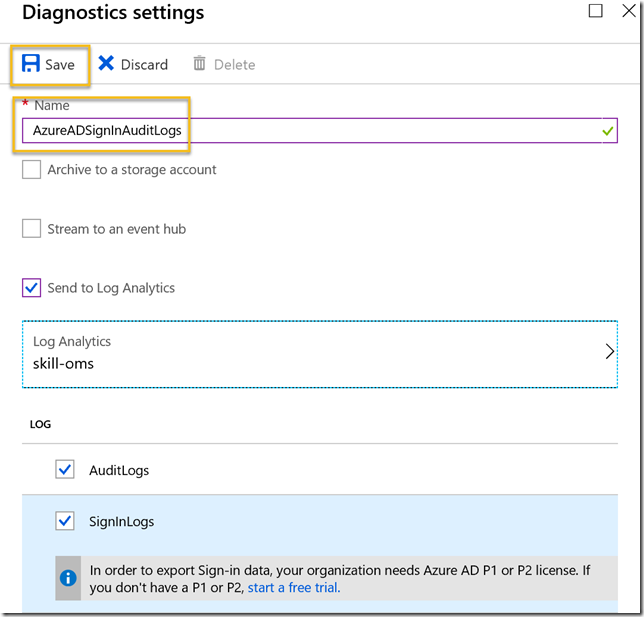Click the Delete toolbar label
The width and height of the screenshot is (644, 617).
[235, 65]
